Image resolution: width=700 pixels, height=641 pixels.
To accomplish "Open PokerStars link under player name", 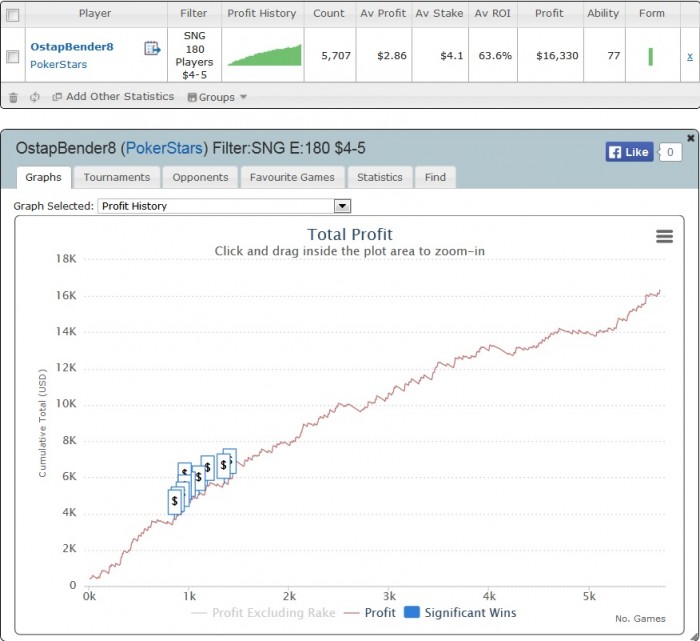I will 58,64.
